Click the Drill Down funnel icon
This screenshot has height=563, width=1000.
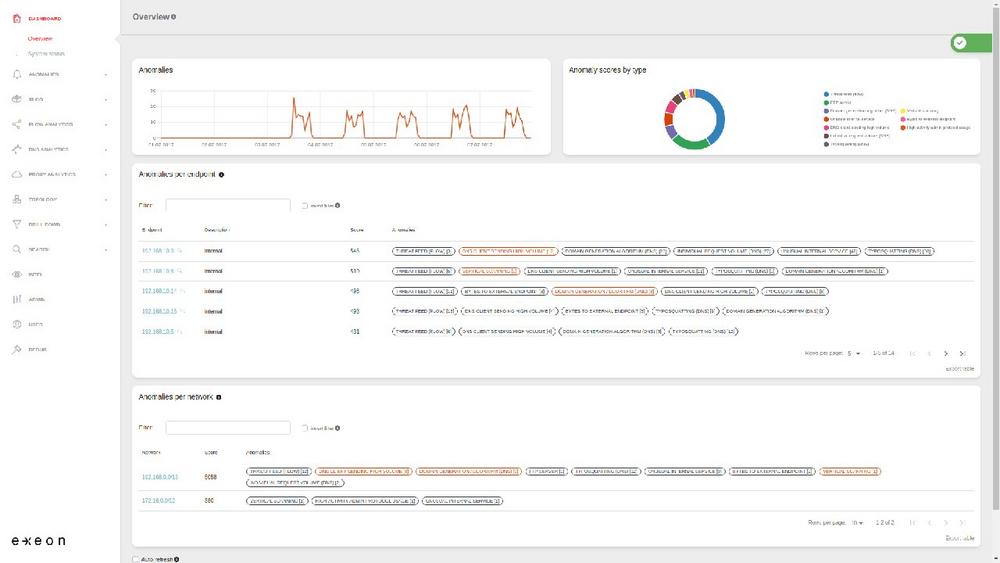coord(16,224)
